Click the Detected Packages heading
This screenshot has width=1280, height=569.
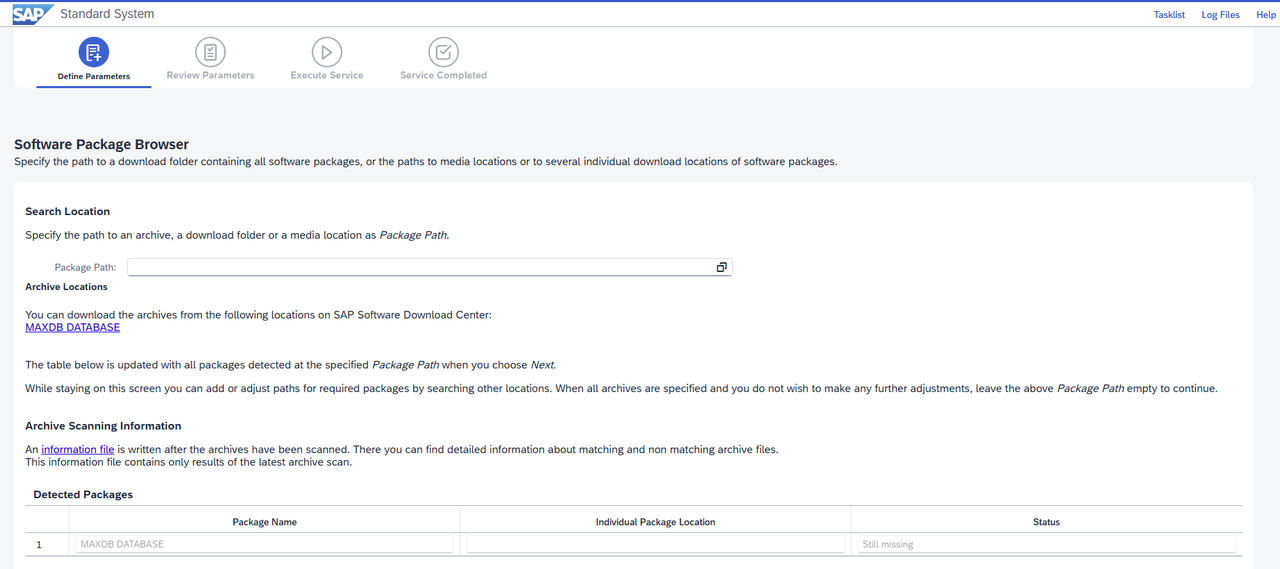pos(83,494)
